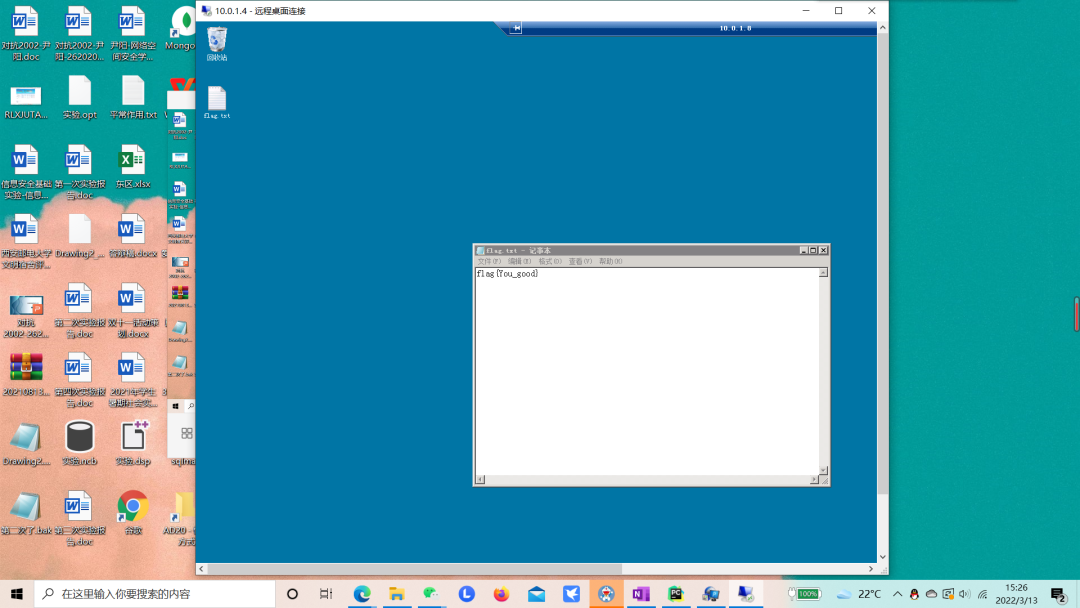
Task: Click the Notepad vertical scrollbar up arrow
Action: tap(823, 273)
